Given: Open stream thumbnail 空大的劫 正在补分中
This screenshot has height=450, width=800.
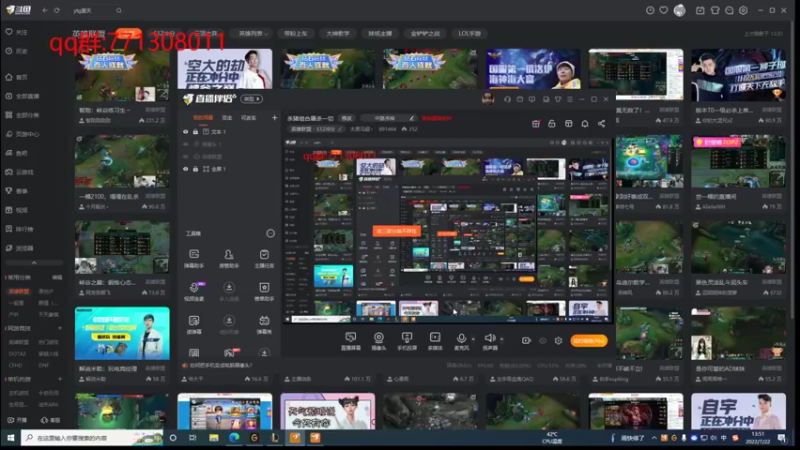Looking at the screenshot, I should (x=224, y=69).
